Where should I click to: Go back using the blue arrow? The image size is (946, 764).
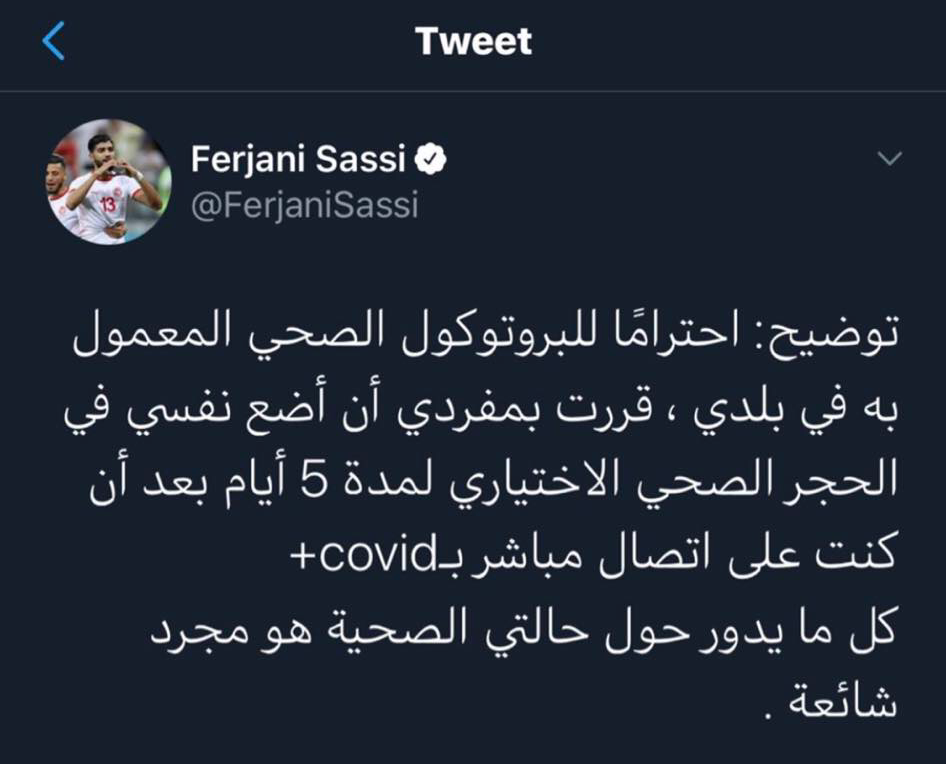(x=54, y=41)
